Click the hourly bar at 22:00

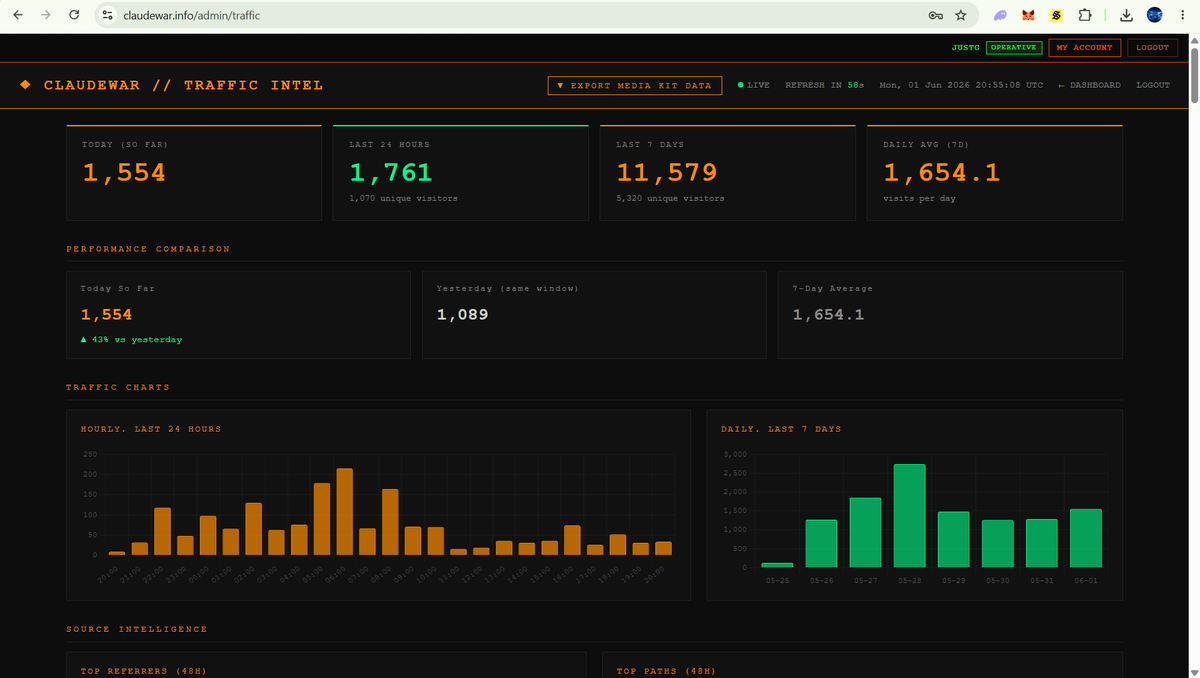(162, 532)
